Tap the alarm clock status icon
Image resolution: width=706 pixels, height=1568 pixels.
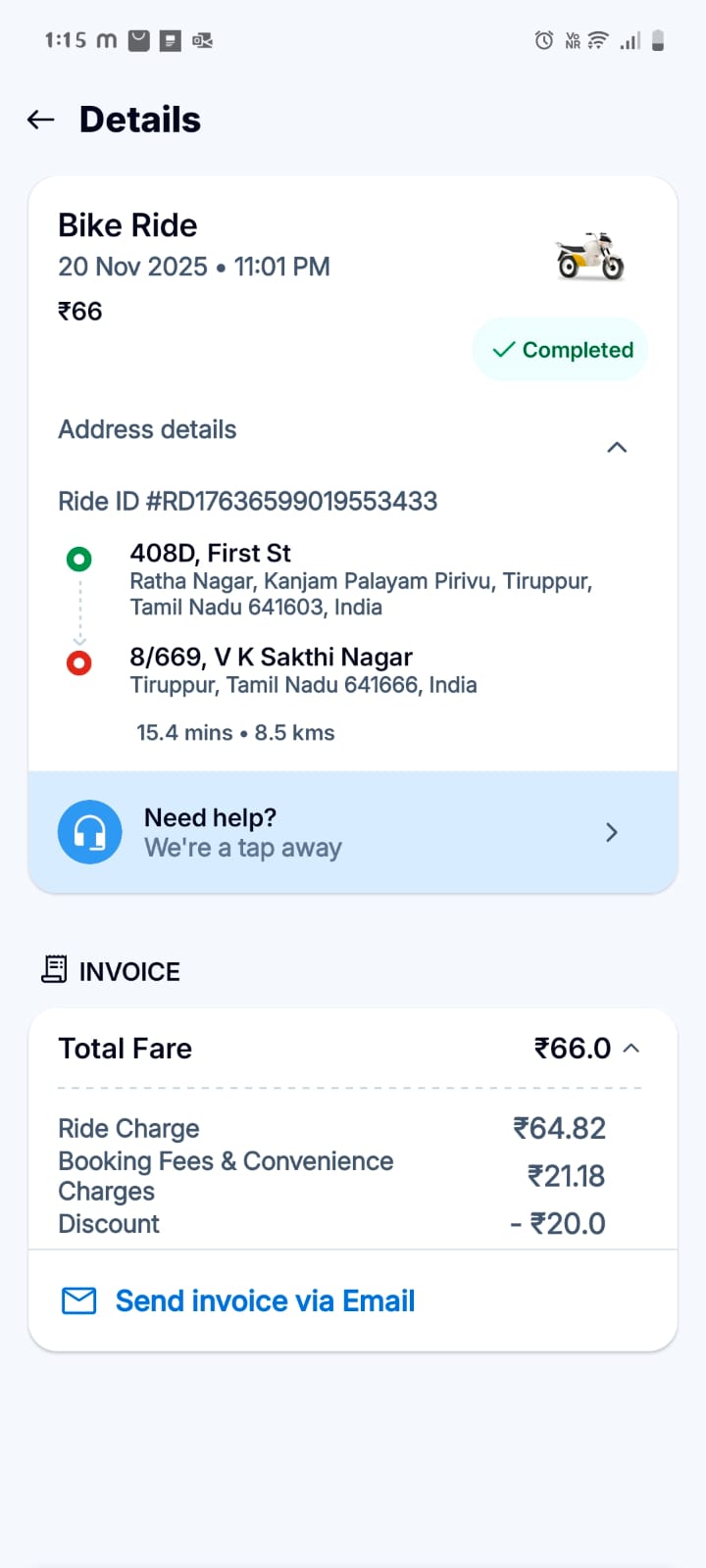tap(543, 40)
